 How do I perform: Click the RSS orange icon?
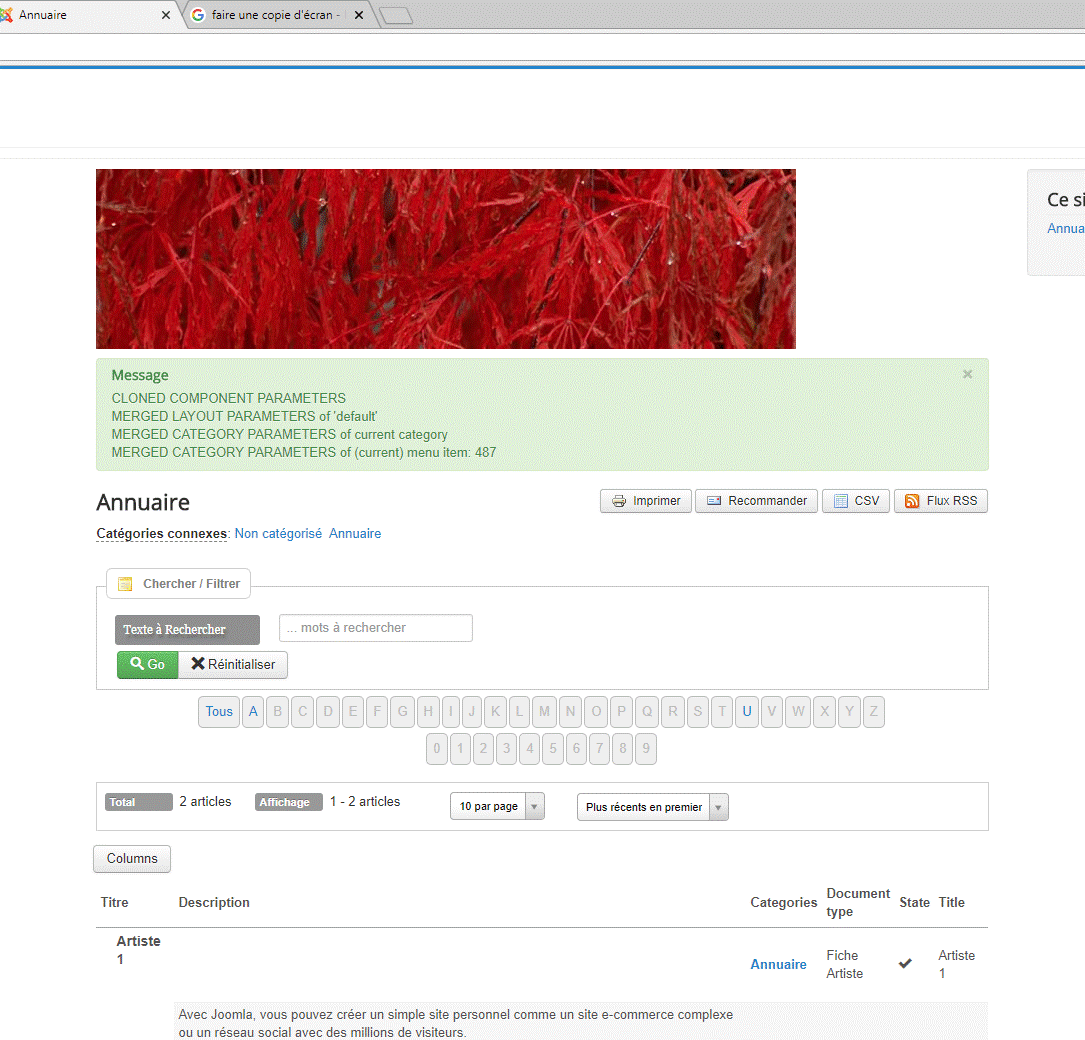click(912, 501)
